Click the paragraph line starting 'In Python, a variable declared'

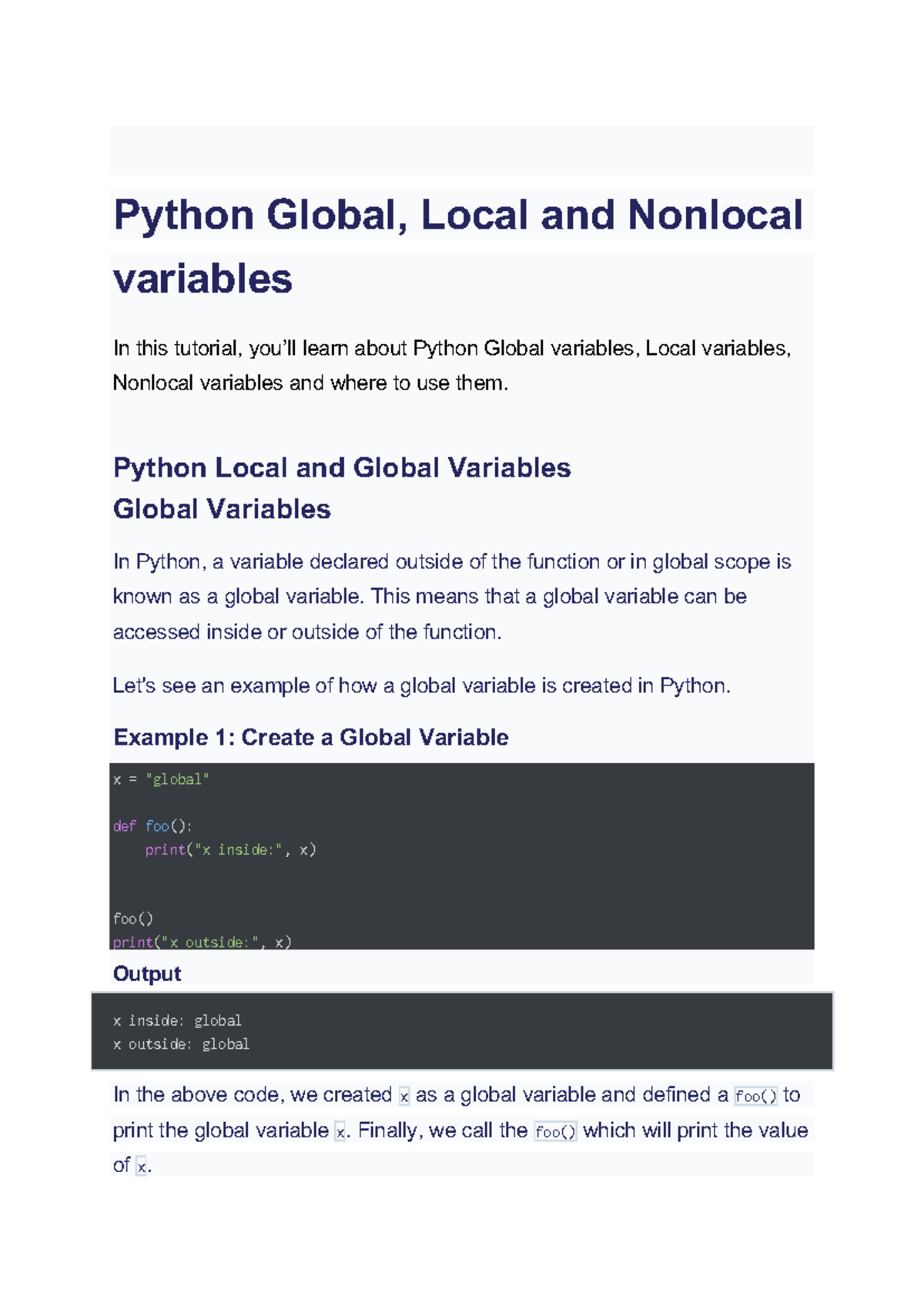point(452,562)
